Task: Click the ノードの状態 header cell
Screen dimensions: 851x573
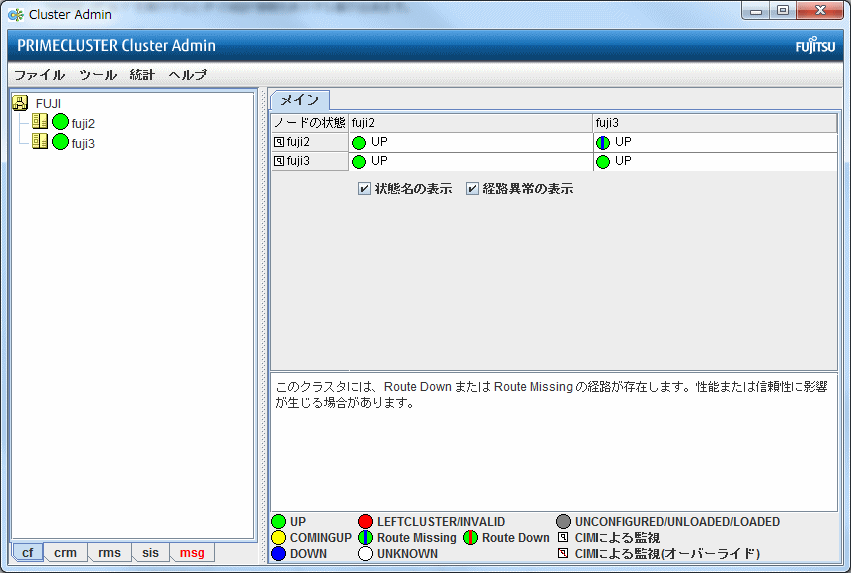Action: [309, 123]
